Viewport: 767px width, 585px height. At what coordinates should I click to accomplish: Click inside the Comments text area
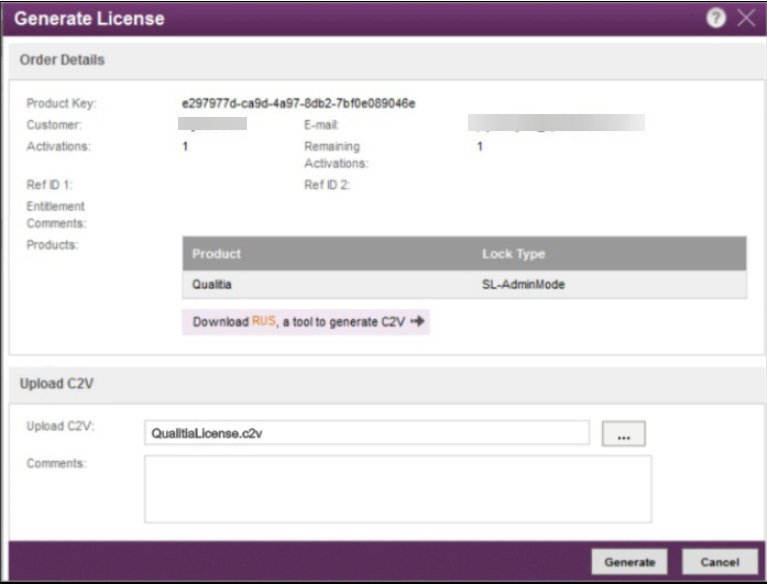[397, 488]
